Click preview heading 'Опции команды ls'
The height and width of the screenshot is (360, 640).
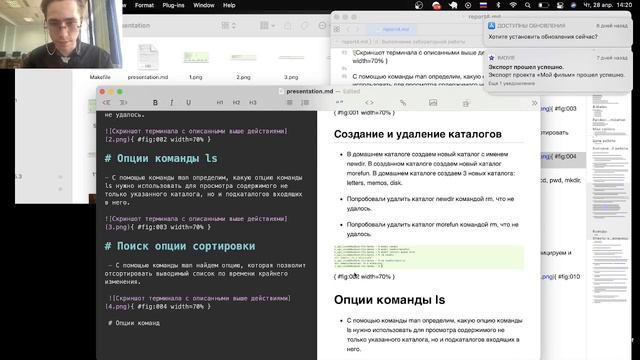coord(389,300)
